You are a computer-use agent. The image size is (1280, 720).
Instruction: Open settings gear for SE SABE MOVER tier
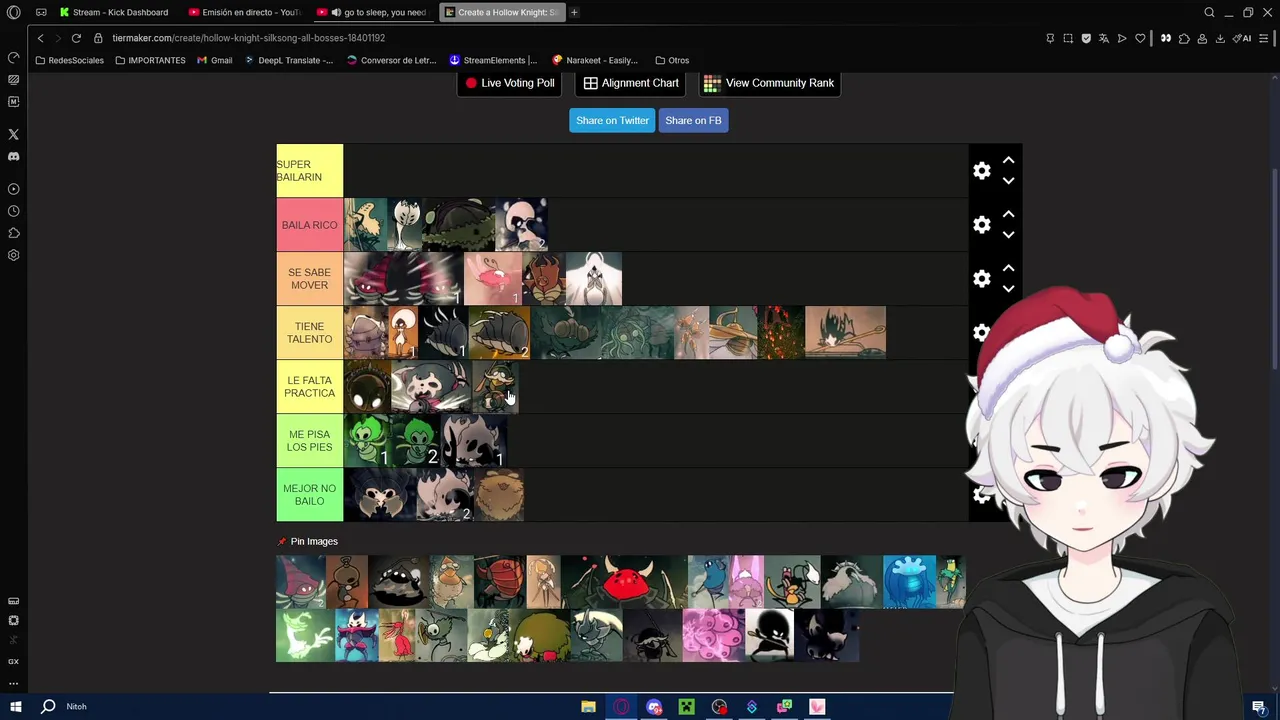982,279
